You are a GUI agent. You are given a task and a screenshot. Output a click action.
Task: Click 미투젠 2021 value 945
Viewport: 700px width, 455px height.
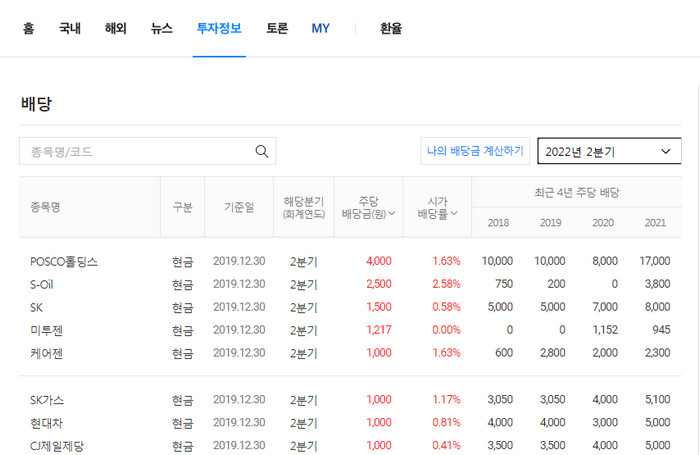click(661, 330)
